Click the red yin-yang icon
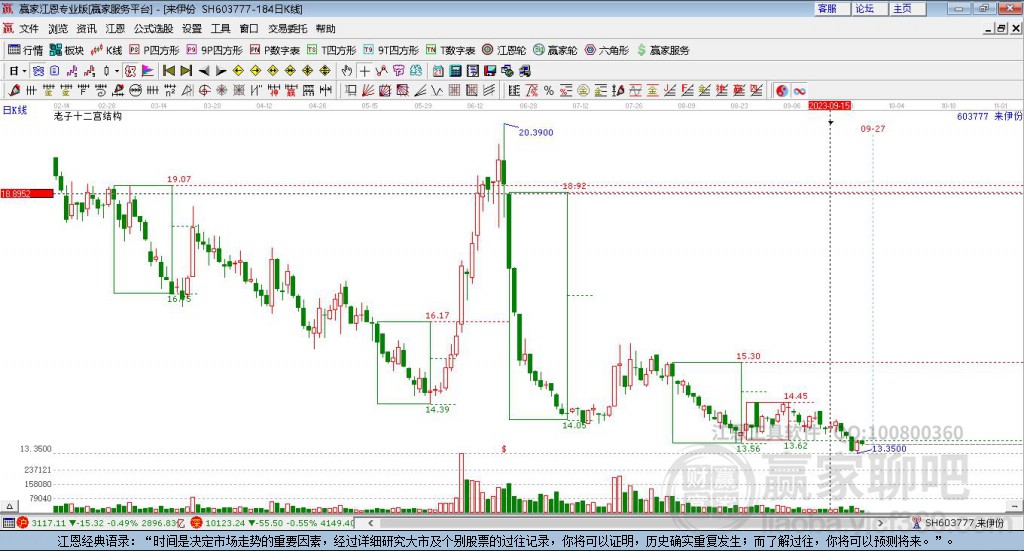Image resolution: width=1024 pixels, height=551 pixels. coord(782,91)
